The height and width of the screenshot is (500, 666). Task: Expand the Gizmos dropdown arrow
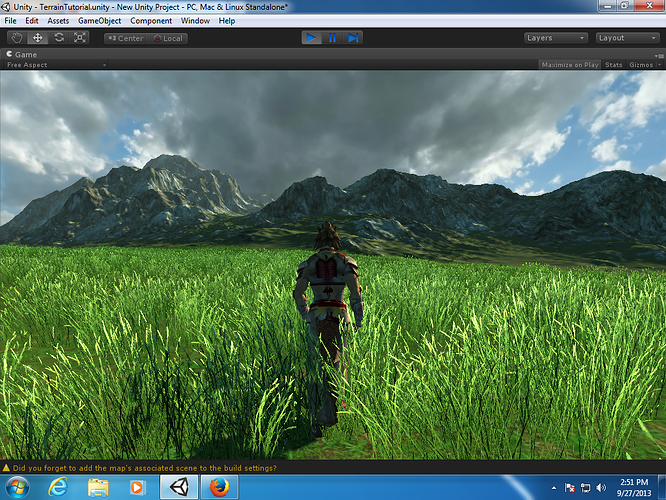click(660, 65)
